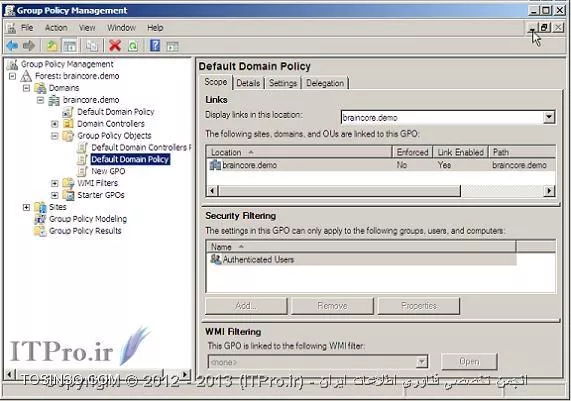This screenshot has height=401, width=571.
Task: Click the Copy toolbar icon
Action: (x=91, y=46)
